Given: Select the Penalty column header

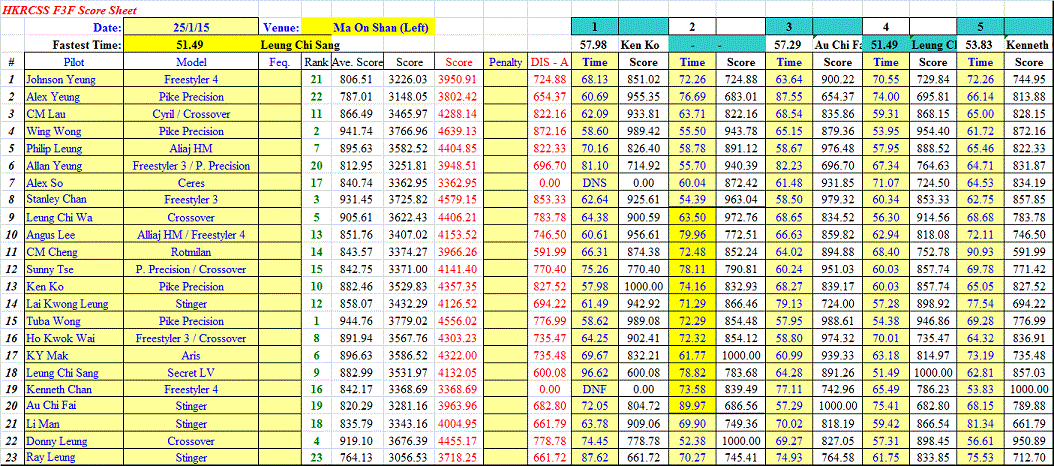Looking at the screenshot, I should [505, 62].
